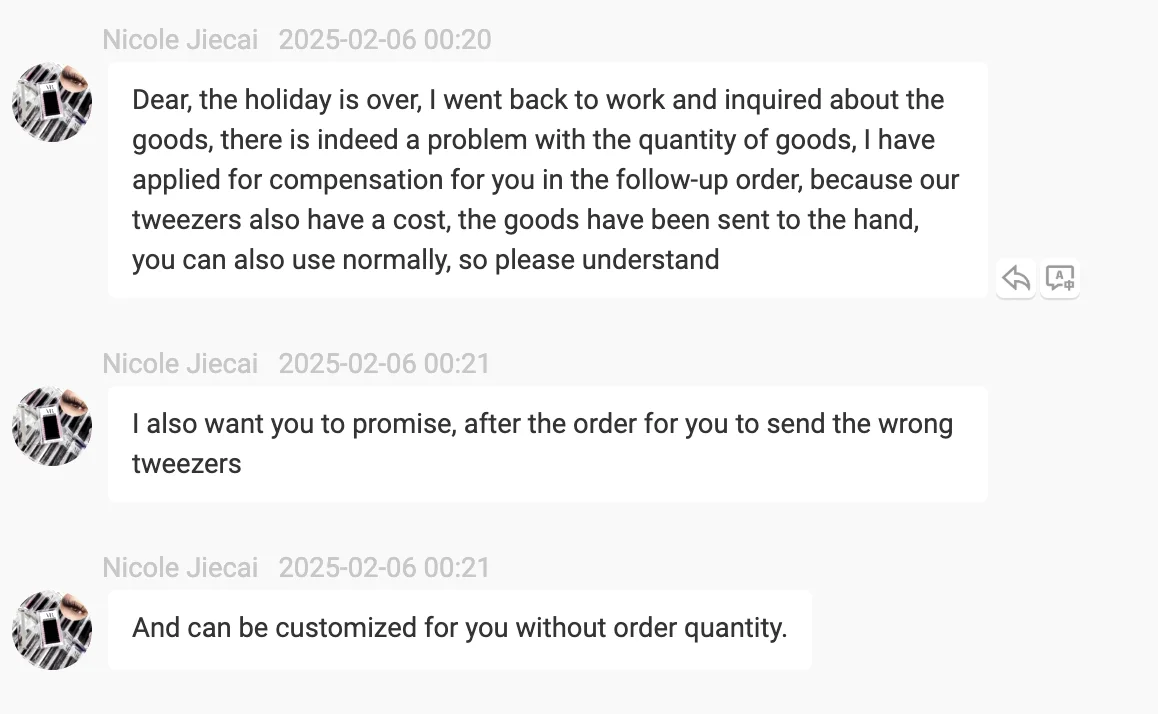Click the reply arrow icon on first message
Image resolution: width=1158 pixels, height=714 pixels.
(x=1016, y=278)
